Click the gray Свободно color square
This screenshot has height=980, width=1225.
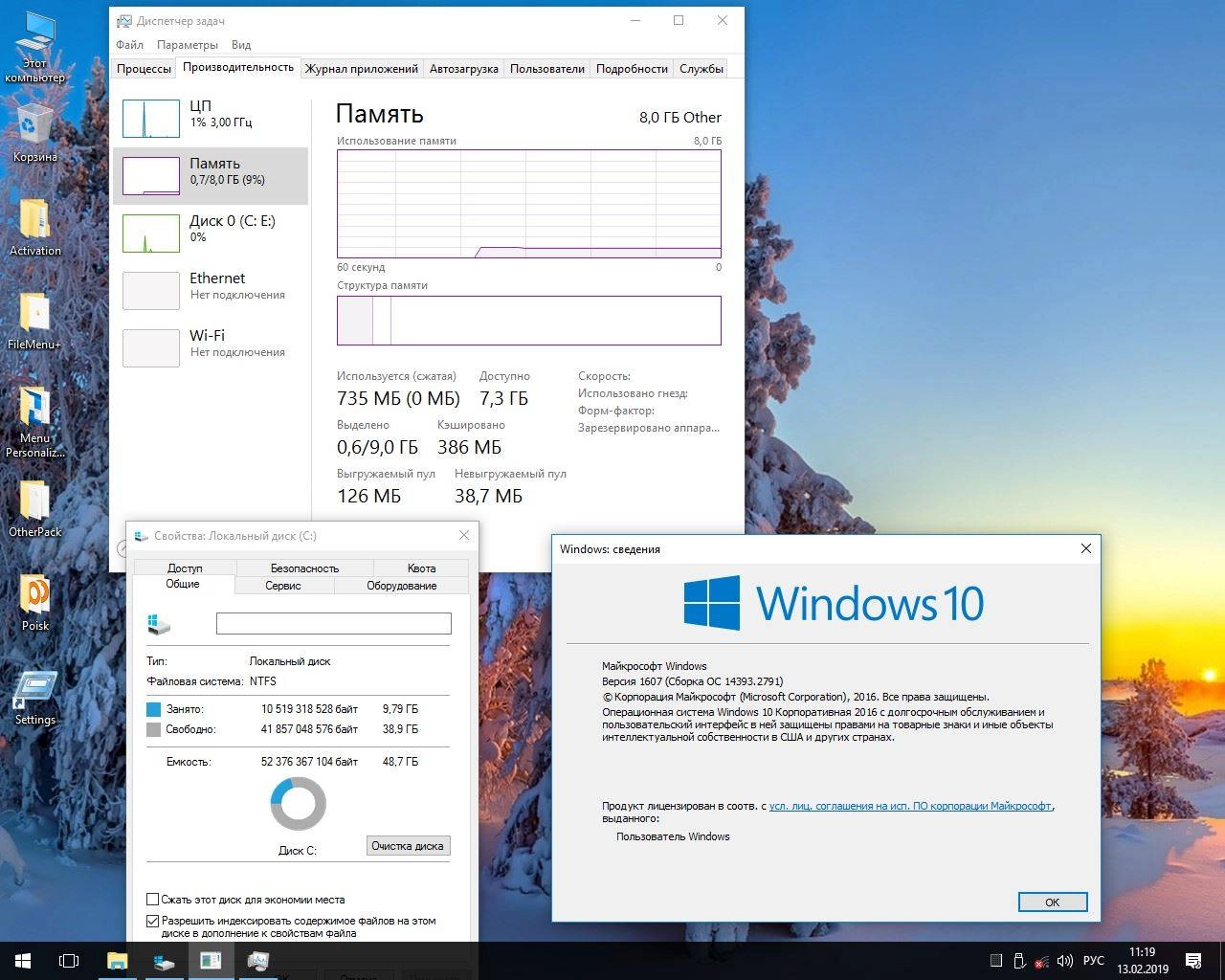click(154, 730)
